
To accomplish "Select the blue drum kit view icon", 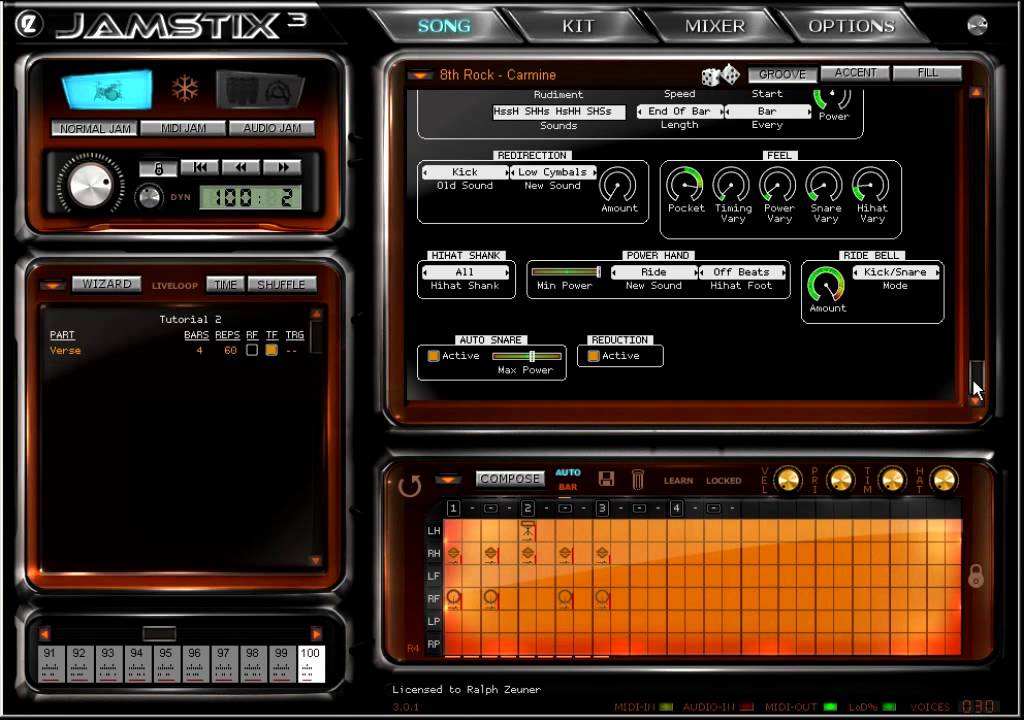I will pos(108,90).
